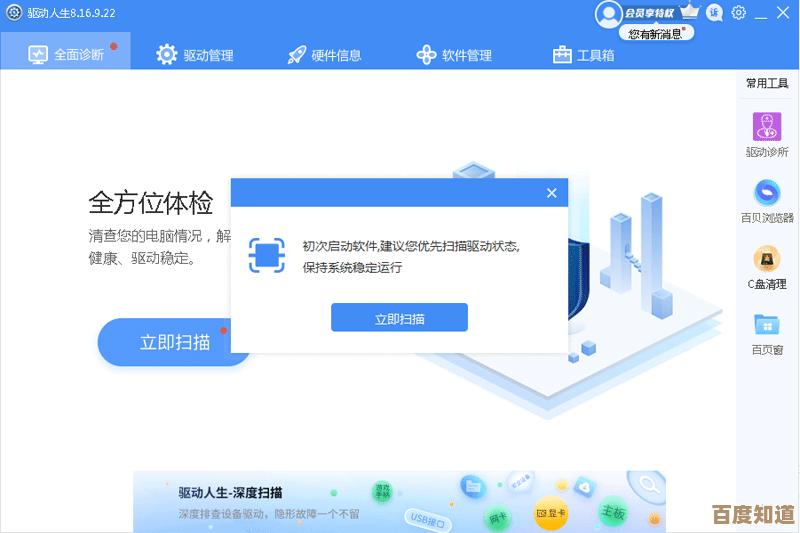Close the first-launch scan dialog
Viewport: 800px width, 533px height.
(x=551, y=193)
